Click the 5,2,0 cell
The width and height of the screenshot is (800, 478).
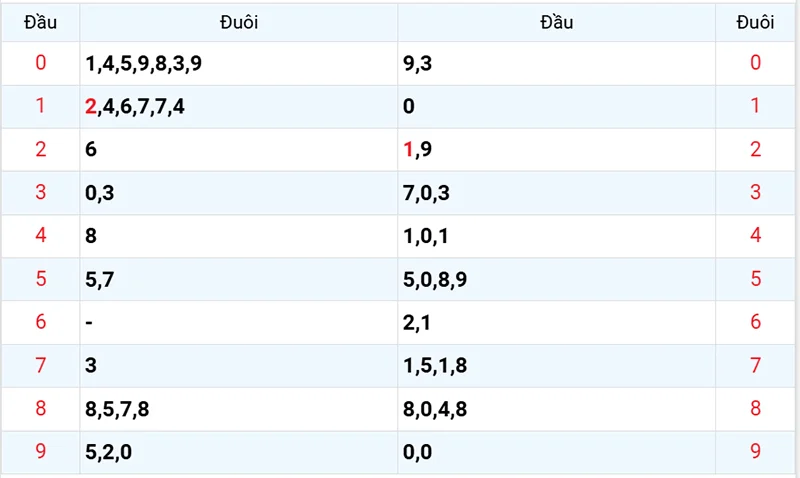pyautogui.click(x=108, y=453)
